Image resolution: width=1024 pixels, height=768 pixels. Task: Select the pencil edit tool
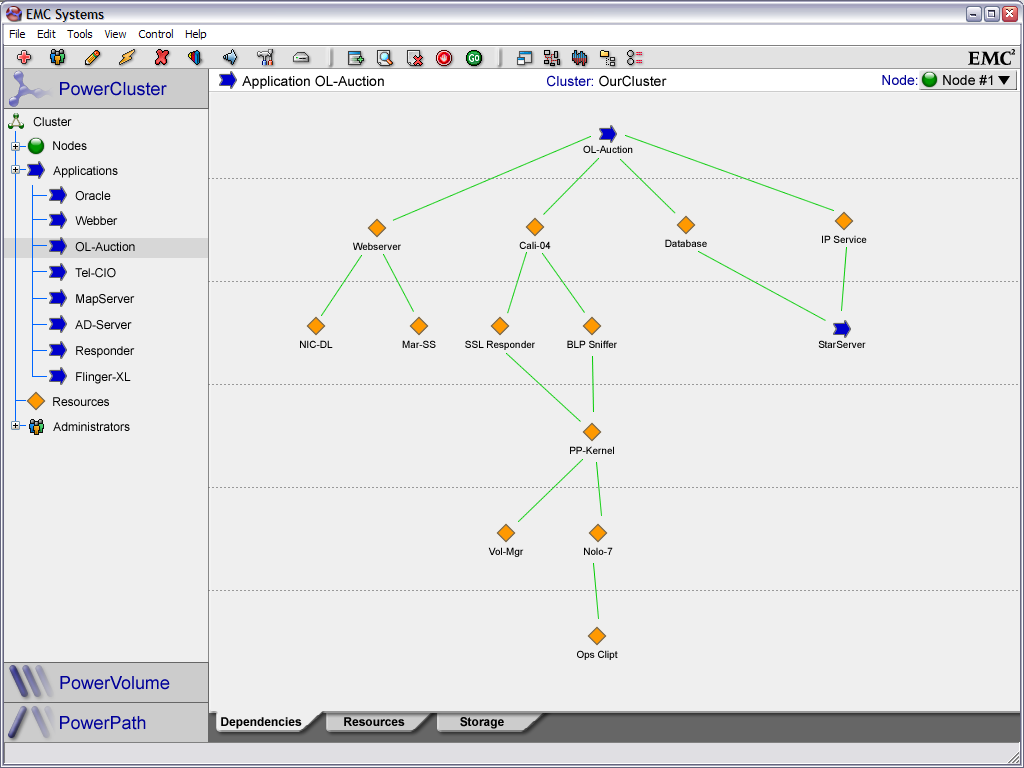pos(93,57)
